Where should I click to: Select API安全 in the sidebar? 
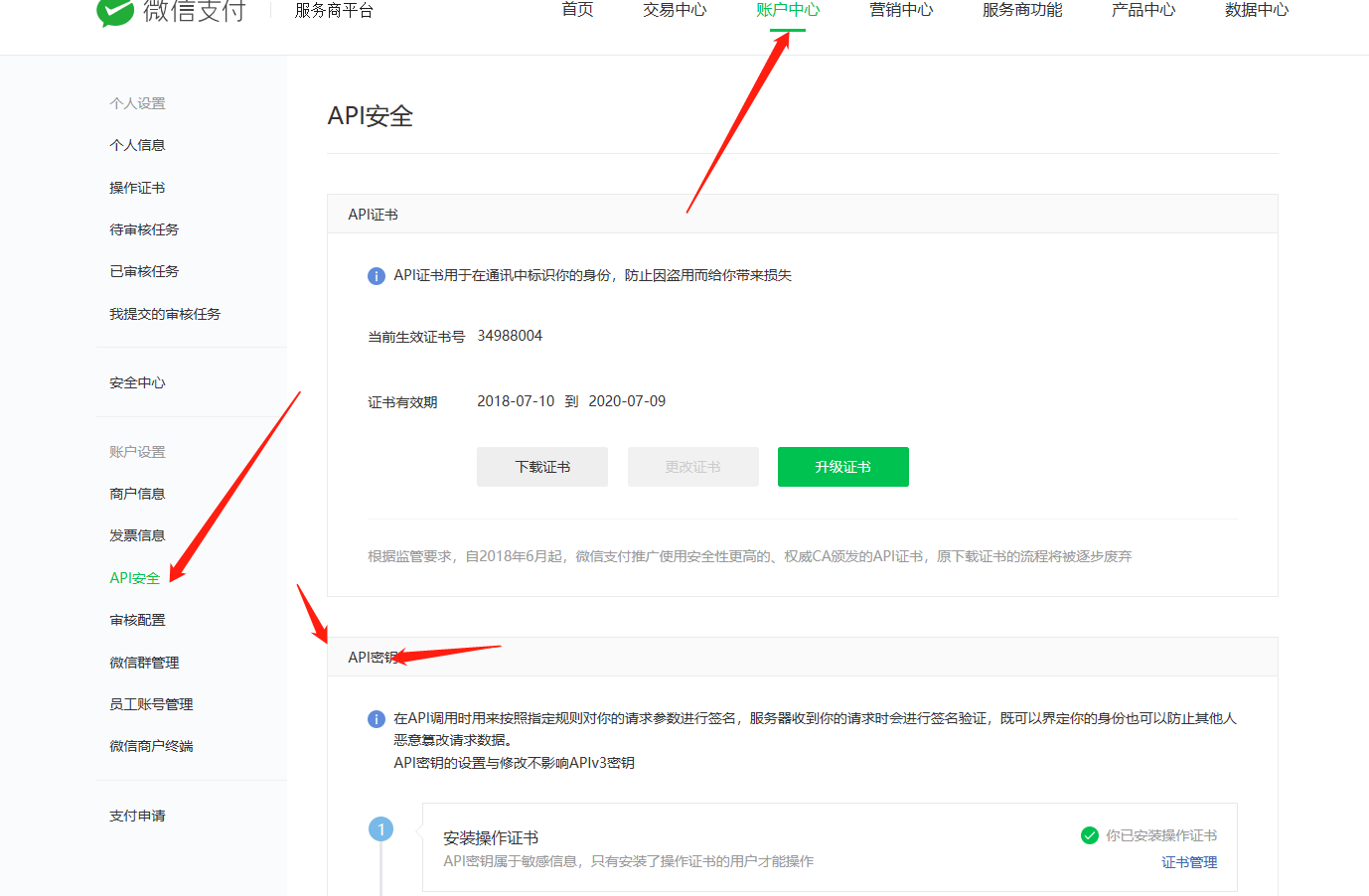coord(134,578)
